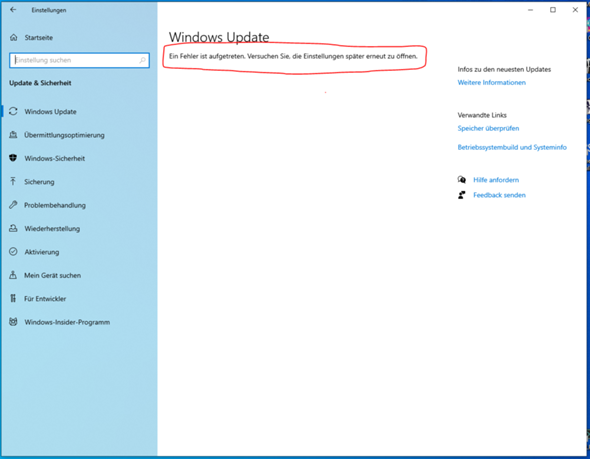
Task: Click the Aktivierung checkmark icon
Action: click(x=13, y=251)
